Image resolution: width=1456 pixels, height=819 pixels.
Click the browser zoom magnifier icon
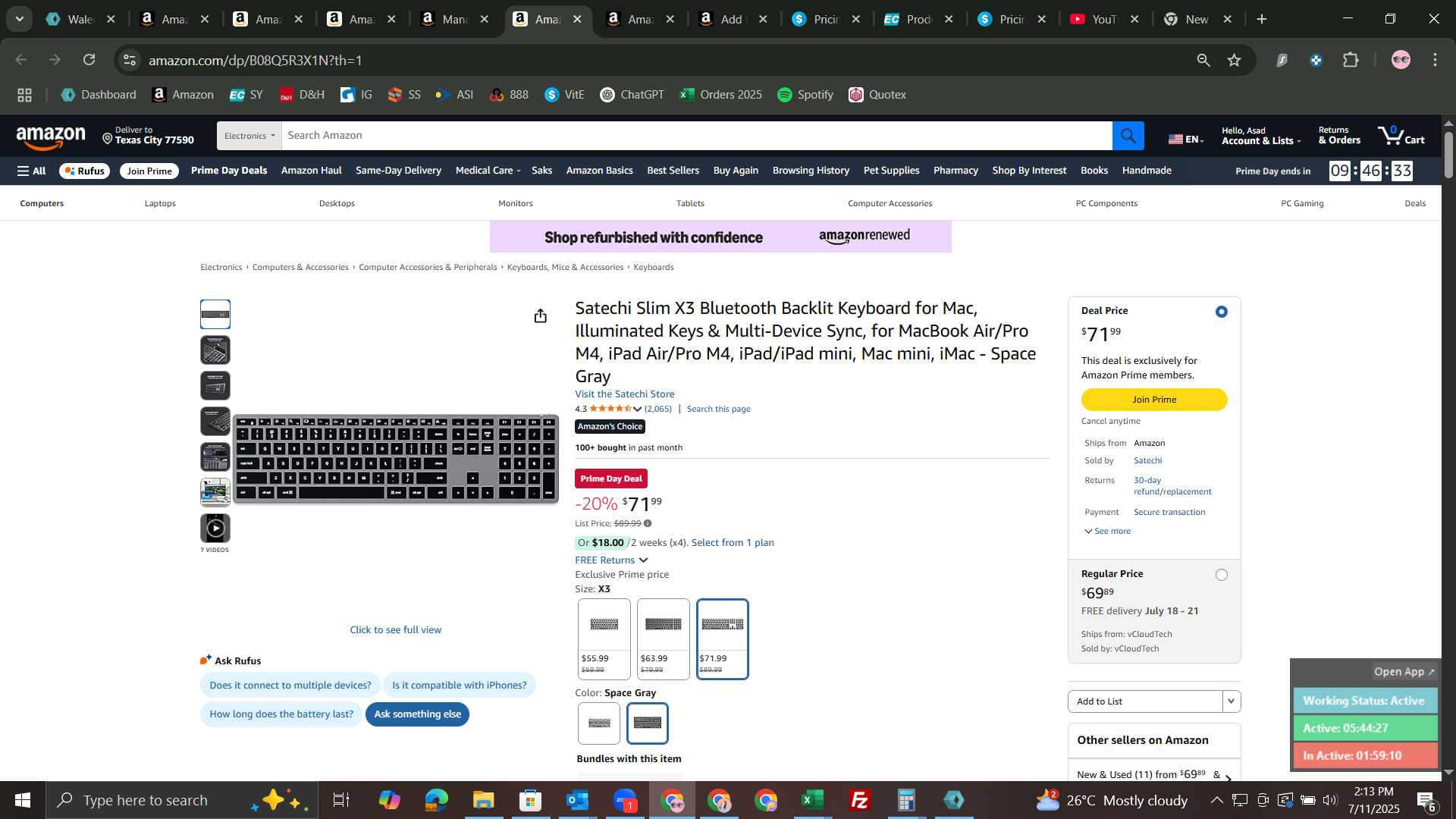1203,60
